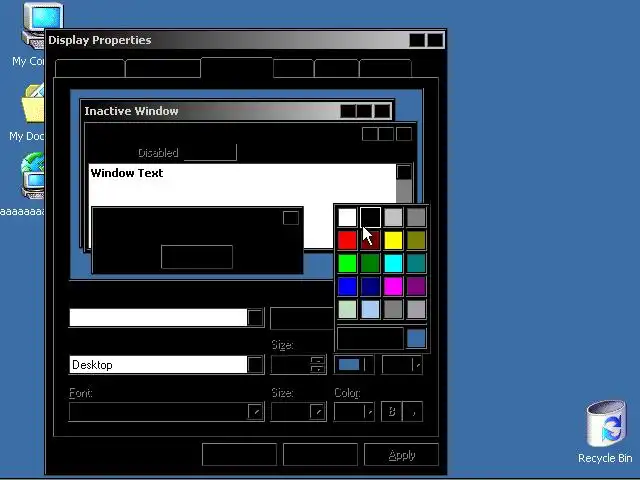Click the Font: label
The width and height of the screenshot is (640, 480).
[81, 393]
